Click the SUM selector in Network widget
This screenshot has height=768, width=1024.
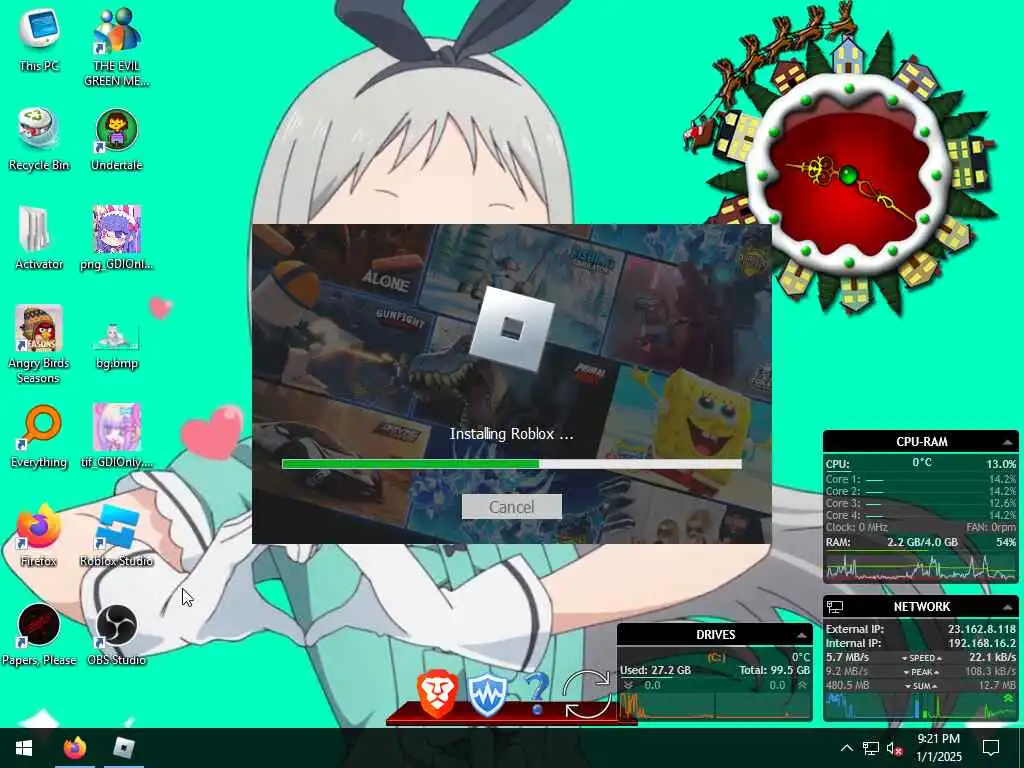click(921, 686)
